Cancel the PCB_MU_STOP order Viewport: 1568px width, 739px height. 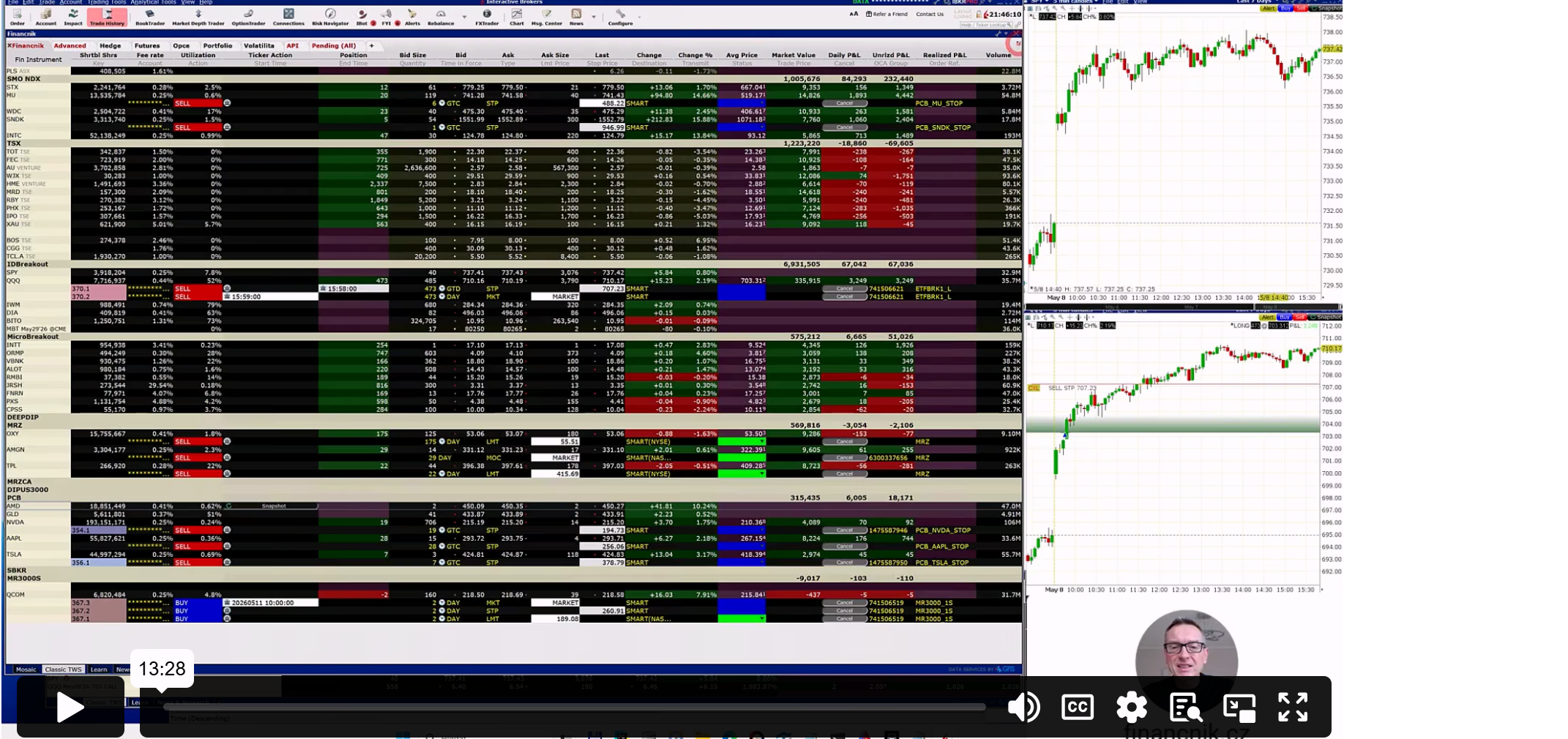[x=845, y=103]
